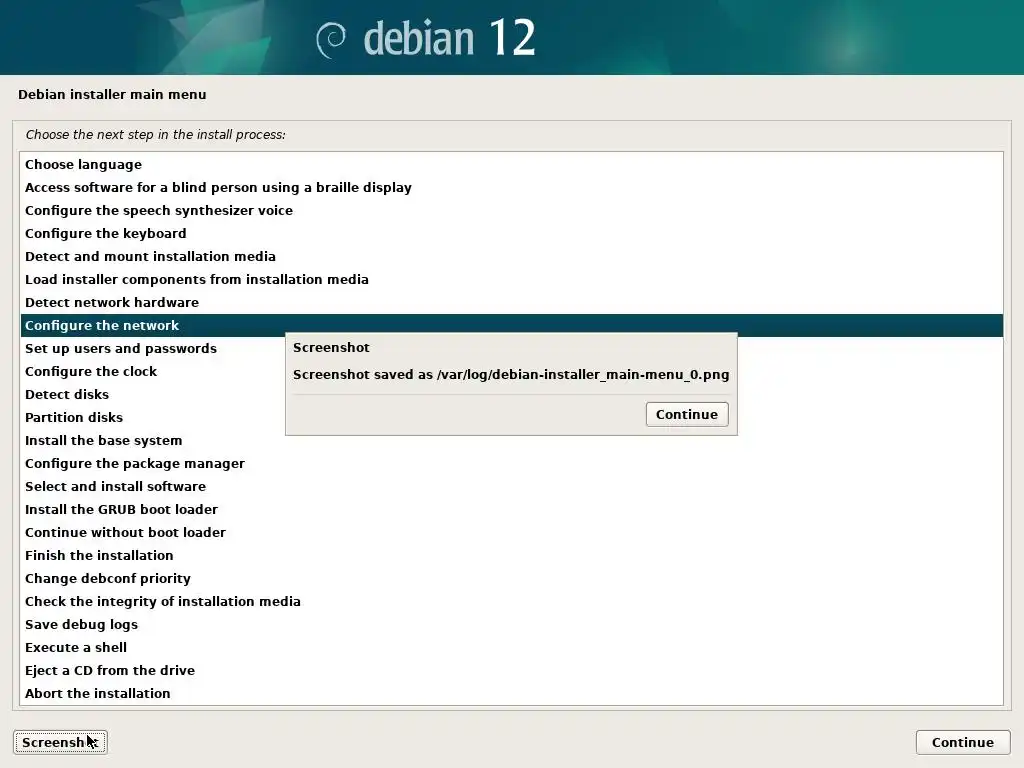Image resolution: width=1024 pixels, height=768 pixels.
Task: Select Detect and mount installation media
Action: 511,256
